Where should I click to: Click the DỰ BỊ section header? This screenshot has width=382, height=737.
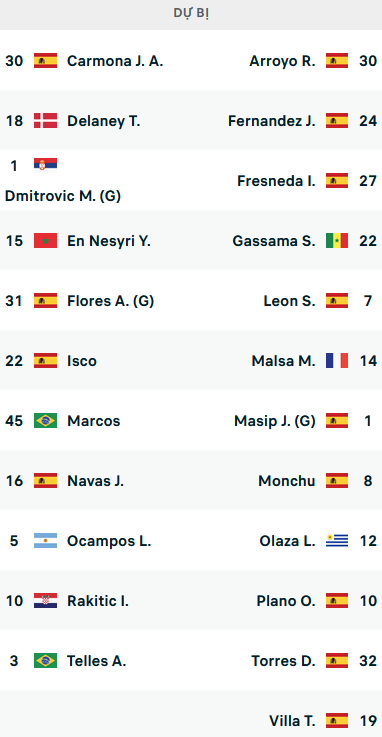(x=191, y=14)
